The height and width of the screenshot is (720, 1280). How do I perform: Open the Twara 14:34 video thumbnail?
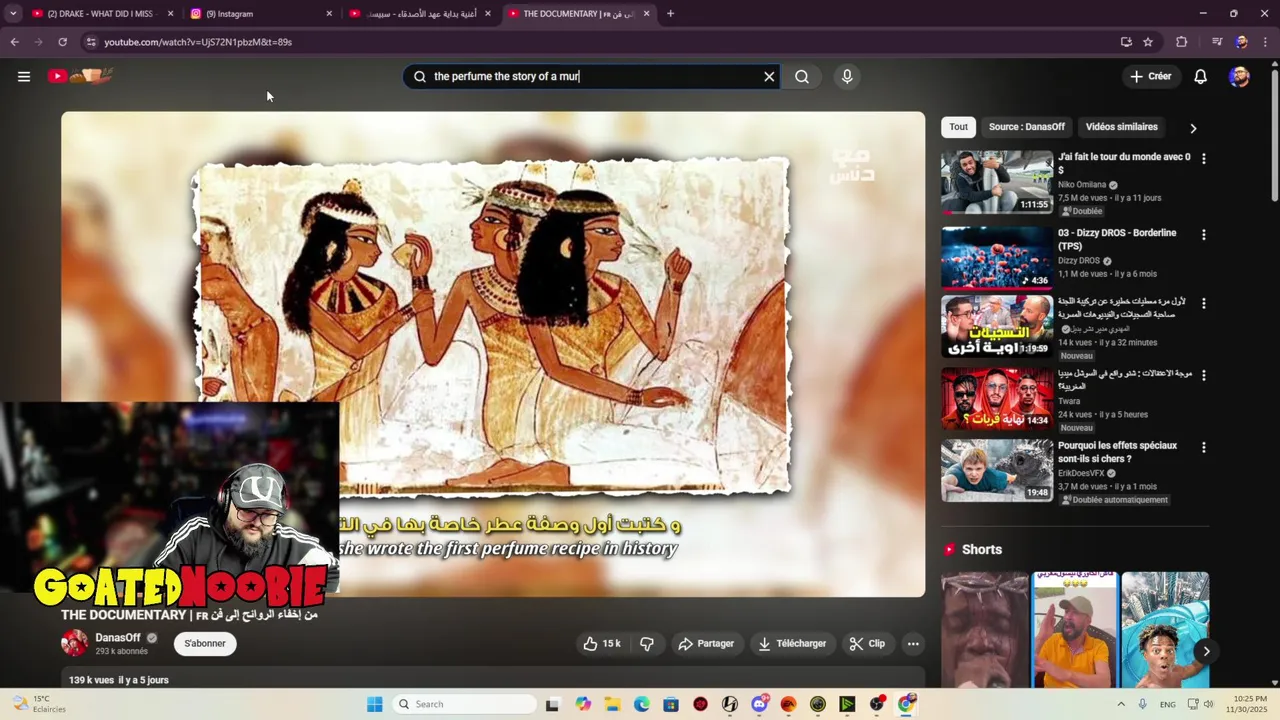click(997, 398)
